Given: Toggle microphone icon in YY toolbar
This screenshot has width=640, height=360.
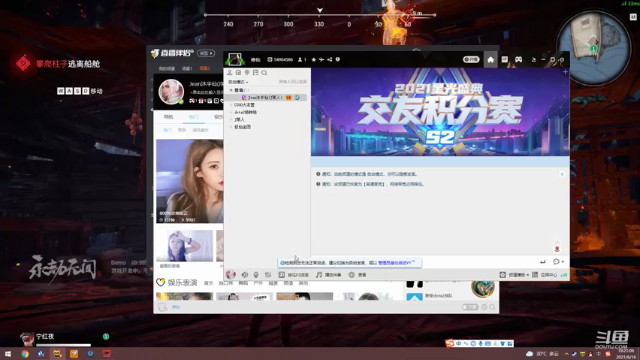Looking at the screenshot, I should tap(256, 275).
